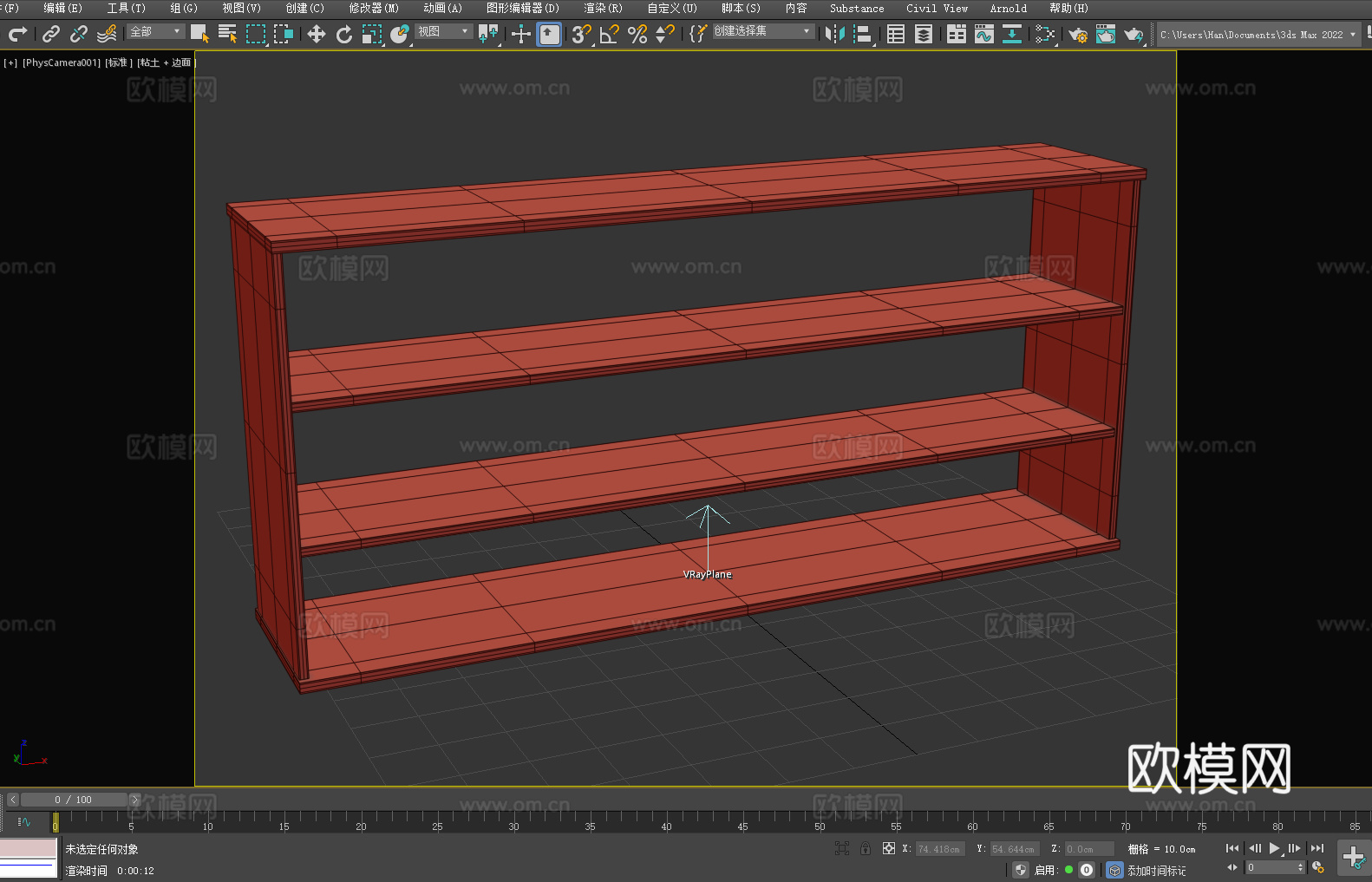The width and height of the screenshot is (1372, 882).
Task: Toggle the Selection Lock padlock
Action: [866, 848]
